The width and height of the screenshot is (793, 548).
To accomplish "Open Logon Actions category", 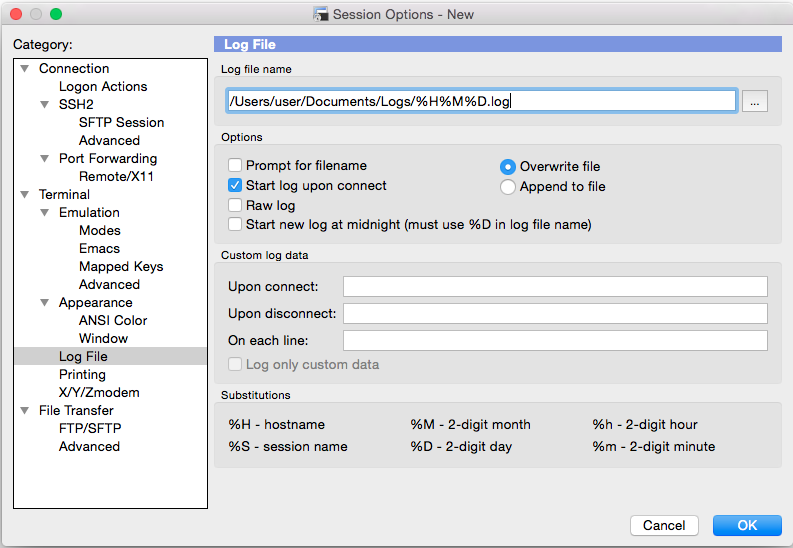I will [x=103, y=86].
